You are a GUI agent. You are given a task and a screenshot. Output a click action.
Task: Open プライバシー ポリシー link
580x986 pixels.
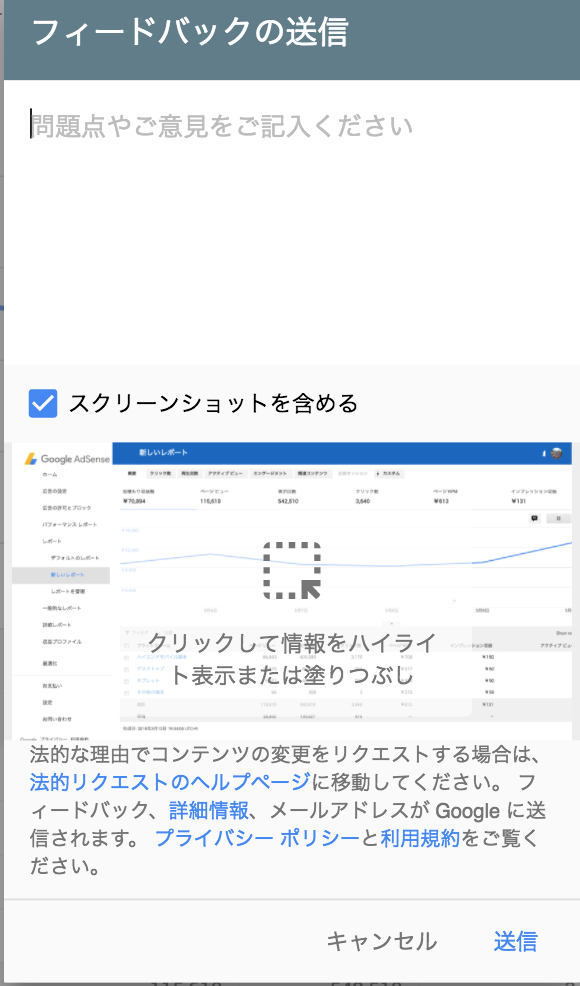coord(257,838)
